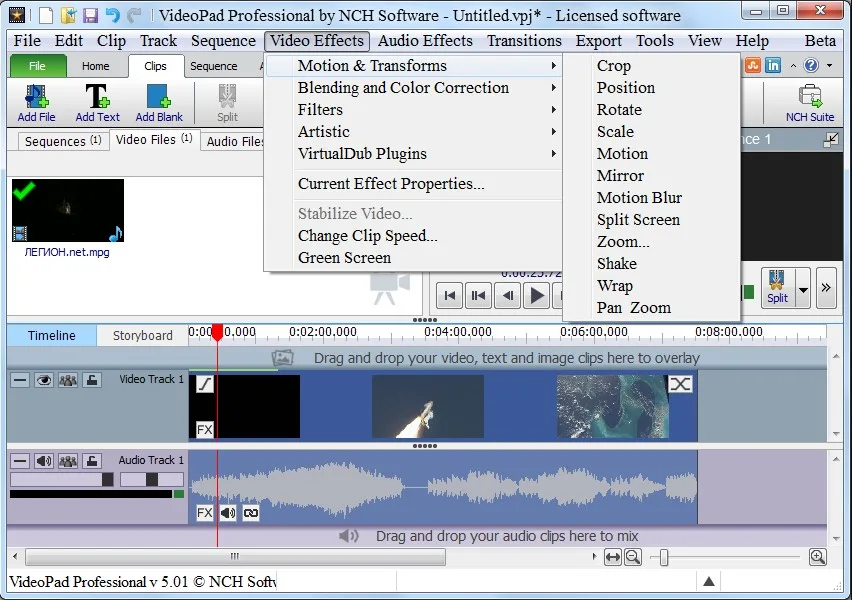The image size is (852, 600).
Task: Click the group icon on Audio Track 1
Action: (67, 461)
